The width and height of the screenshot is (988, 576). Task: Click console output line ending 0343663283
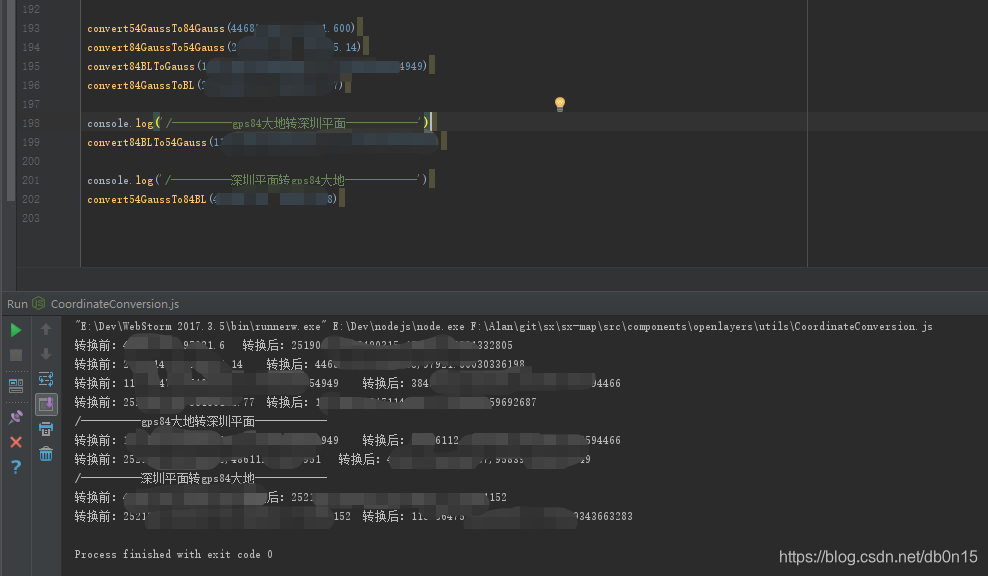tap(353, 516)
